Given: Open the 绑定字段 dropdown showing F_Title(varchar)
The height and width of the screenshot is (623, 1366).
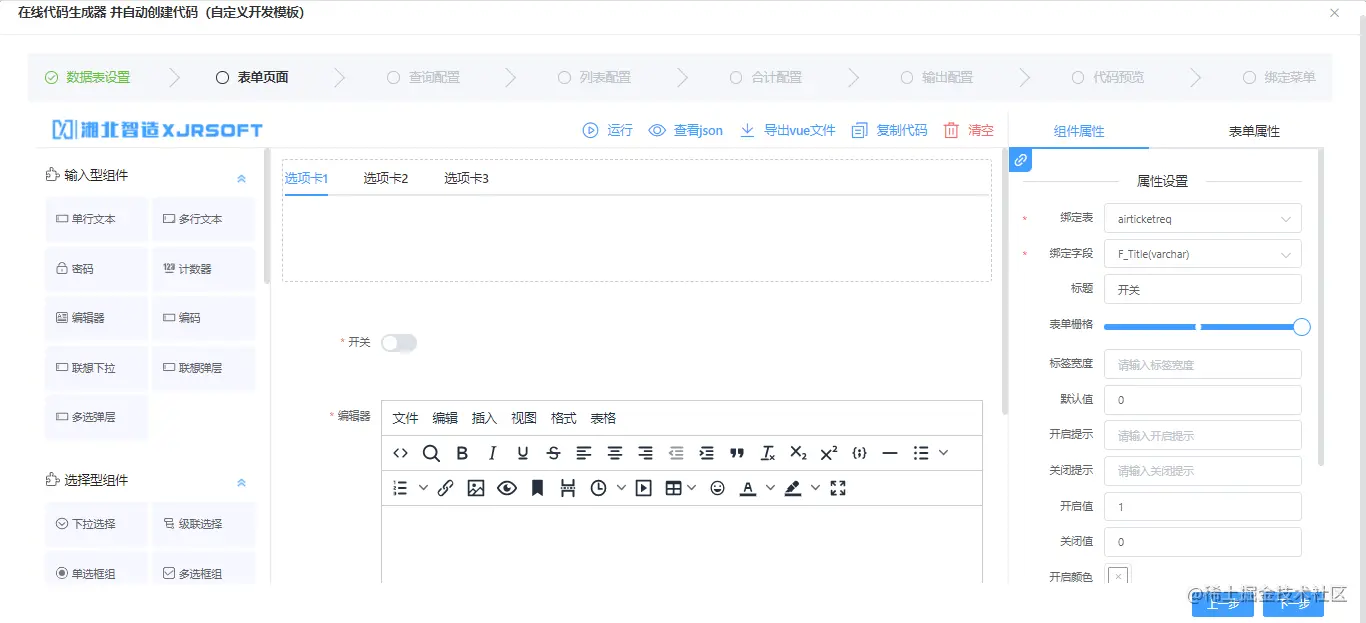Looking at the screenshot, I should 1202,253.
